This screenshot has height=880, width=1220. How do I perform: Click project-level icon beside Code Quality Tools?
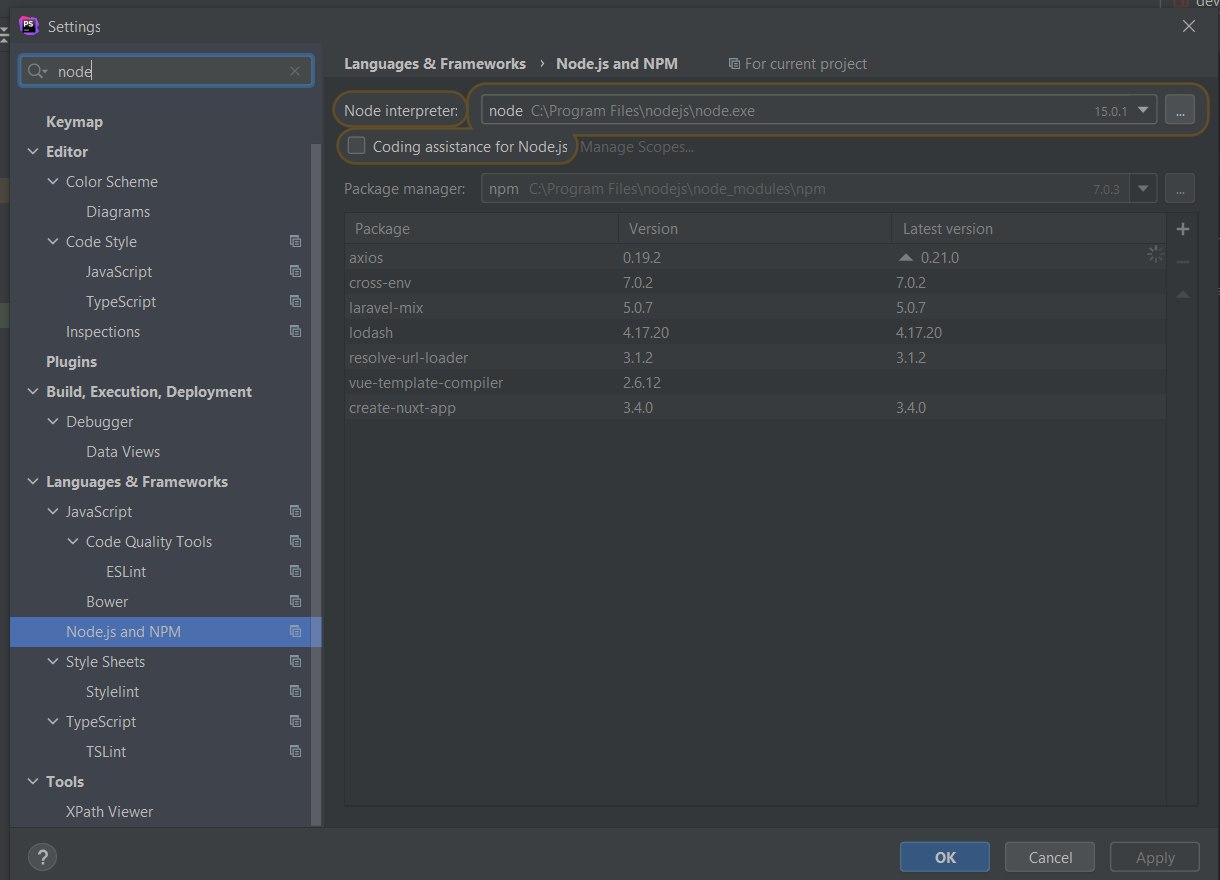pos(295,541)
